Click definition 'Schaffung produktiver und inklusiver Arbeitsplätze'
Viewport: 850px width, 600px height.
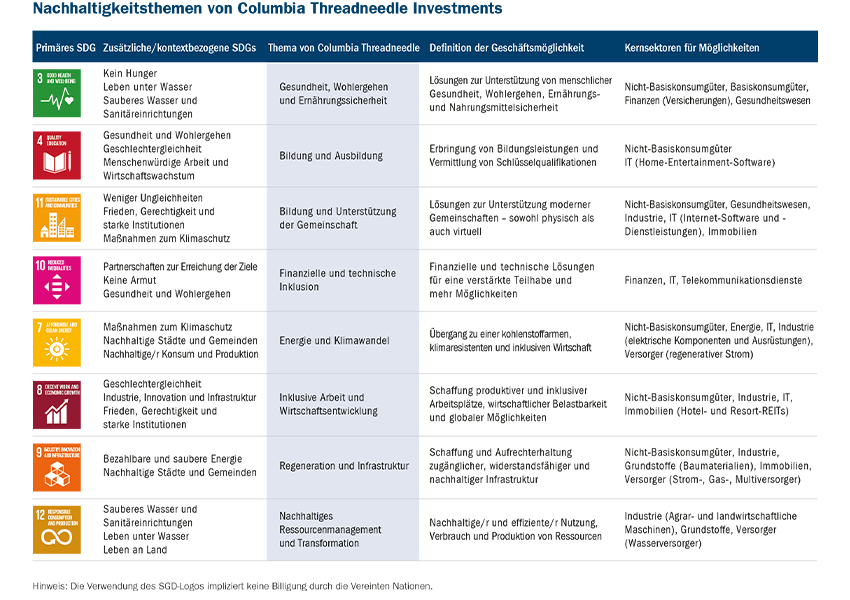(x=518, y=404)
